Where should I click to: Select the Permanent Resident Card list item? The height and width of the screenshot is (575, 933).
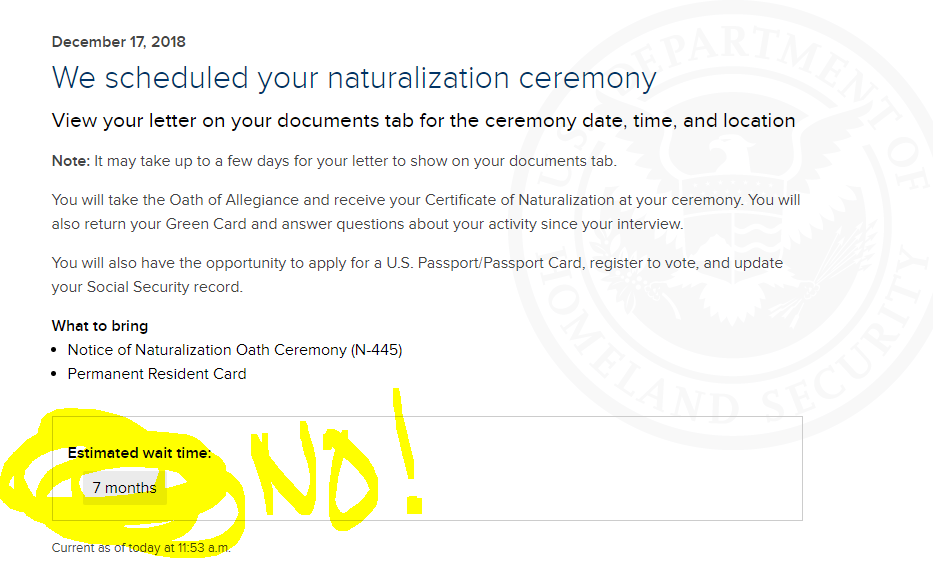[156, 374]
